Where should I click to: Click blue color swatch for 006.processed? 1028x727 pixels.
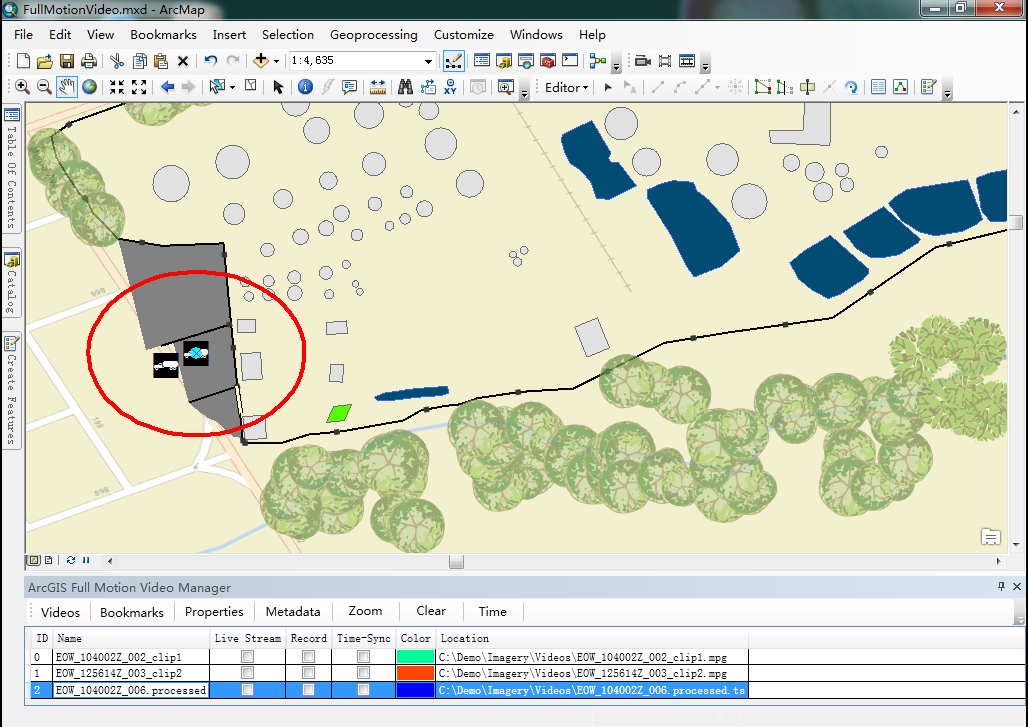[416, 690]
